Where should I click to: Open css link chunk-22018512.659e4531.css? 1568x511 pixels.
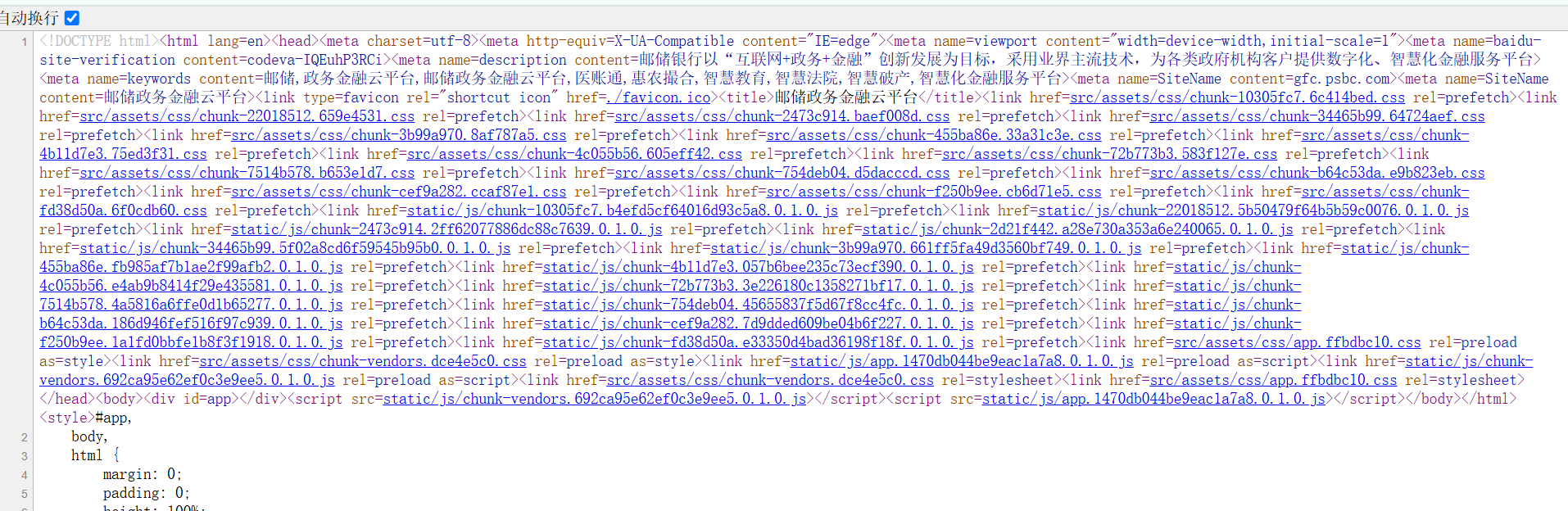[247, 116]
